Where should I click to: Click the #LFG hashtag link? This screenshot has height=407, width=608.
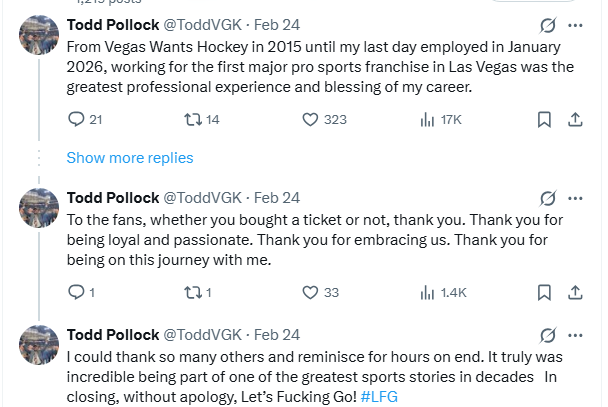point(379,397)
